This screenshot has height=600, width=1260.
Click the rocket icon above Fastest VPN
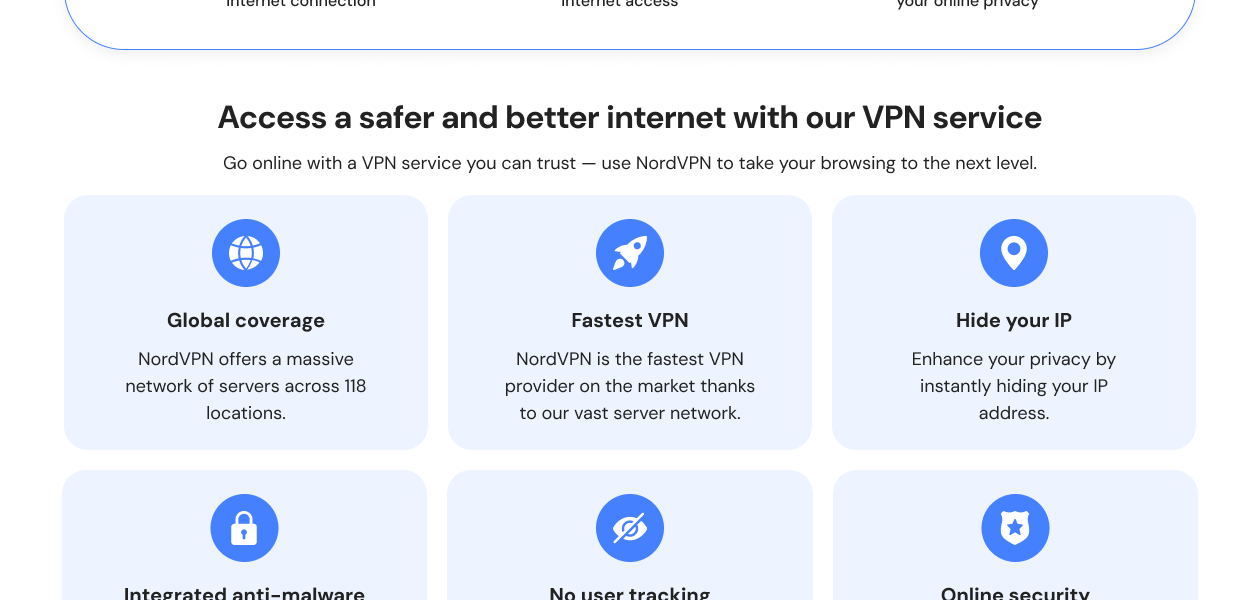point(630,253)
